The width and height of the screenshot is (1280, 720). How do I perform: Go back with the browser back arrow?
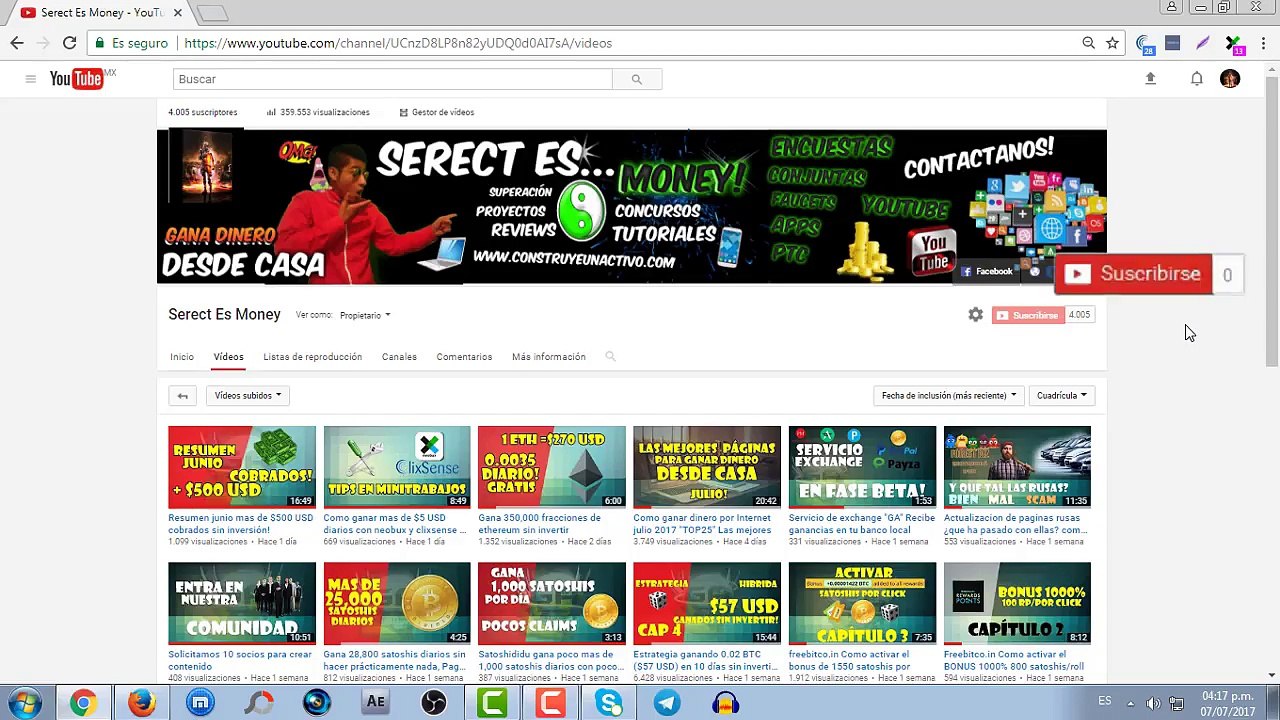[17, 43]
